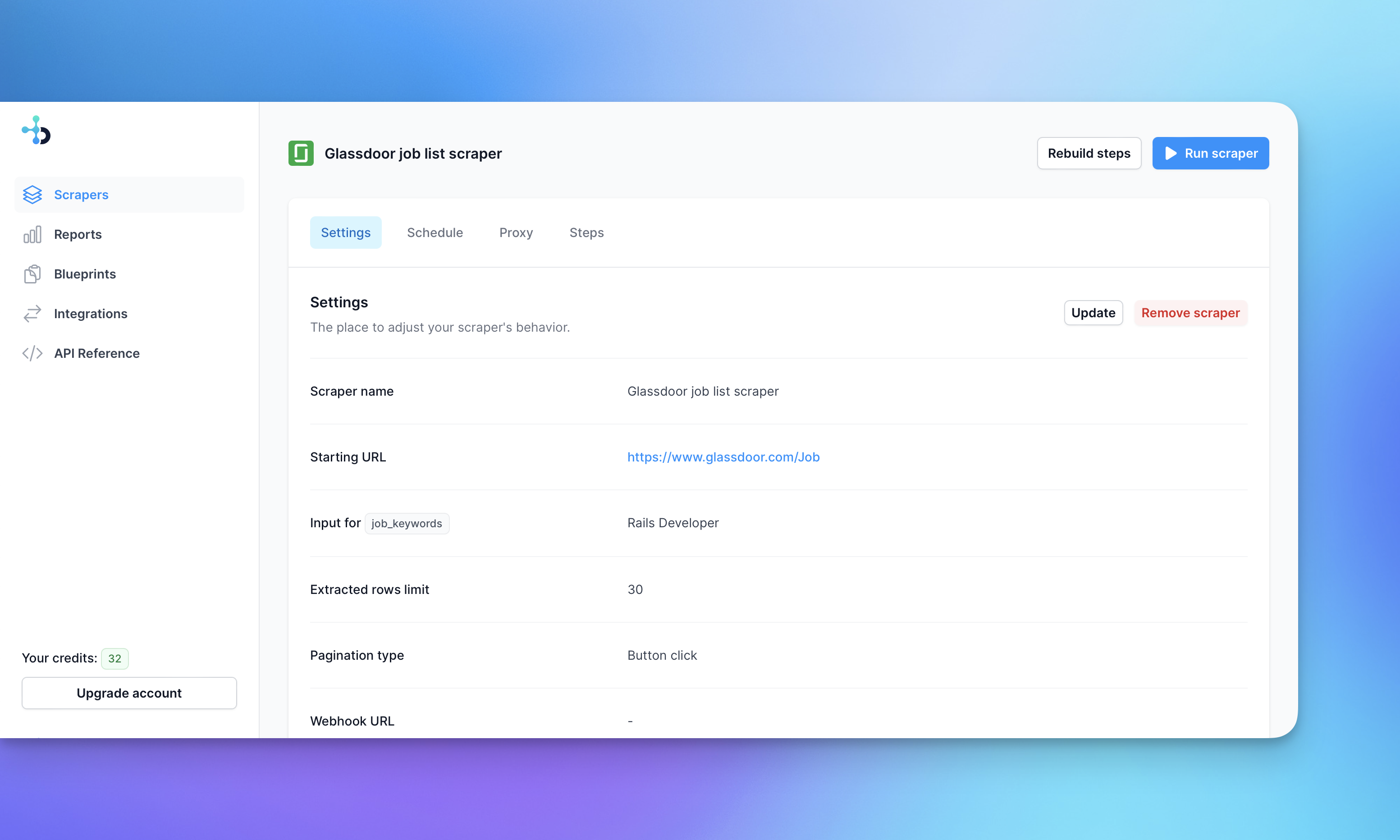Click the Reports bar chart icon

click(32, 234)
